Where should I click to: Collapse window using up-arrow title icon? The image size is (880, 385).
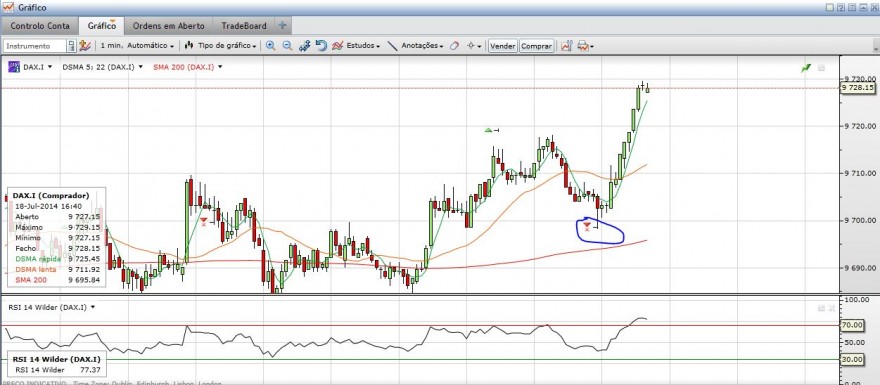[x=862, y=7]
